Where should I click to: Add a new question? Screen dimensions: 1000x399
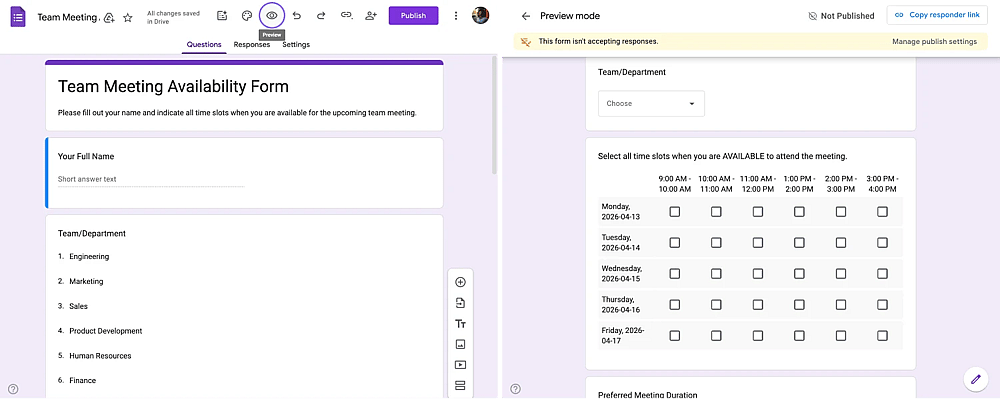tap(460, 282)
